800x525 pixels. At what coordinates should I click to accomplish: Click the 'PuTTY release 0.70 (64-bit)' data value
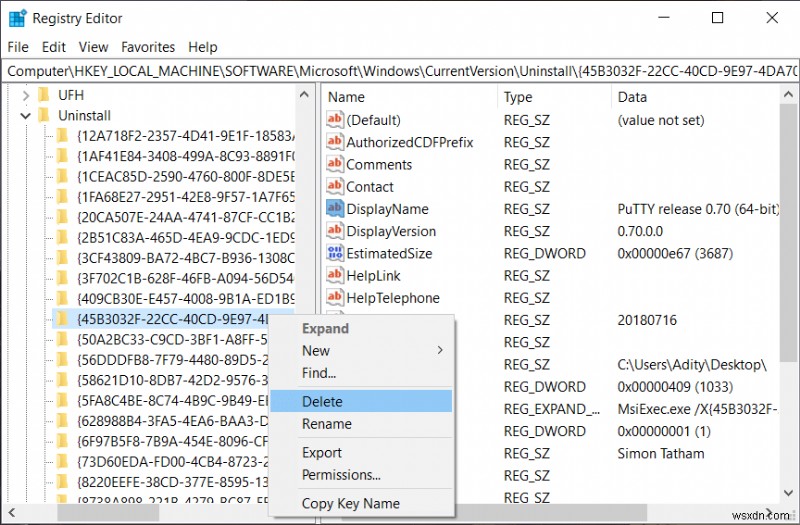(698, 209)
